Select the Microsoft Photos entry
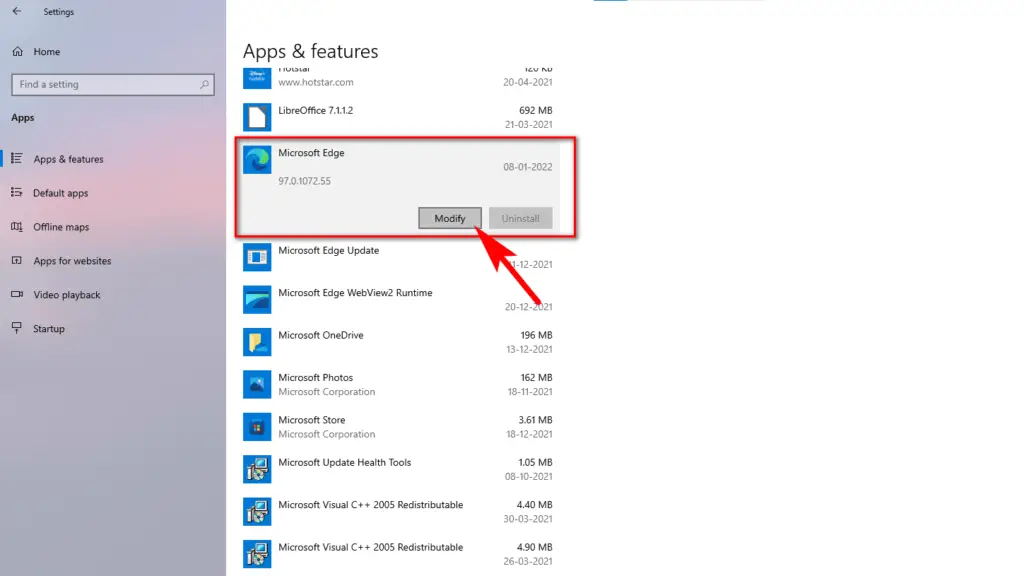1024x576 pixels. (x=398, y=385)
